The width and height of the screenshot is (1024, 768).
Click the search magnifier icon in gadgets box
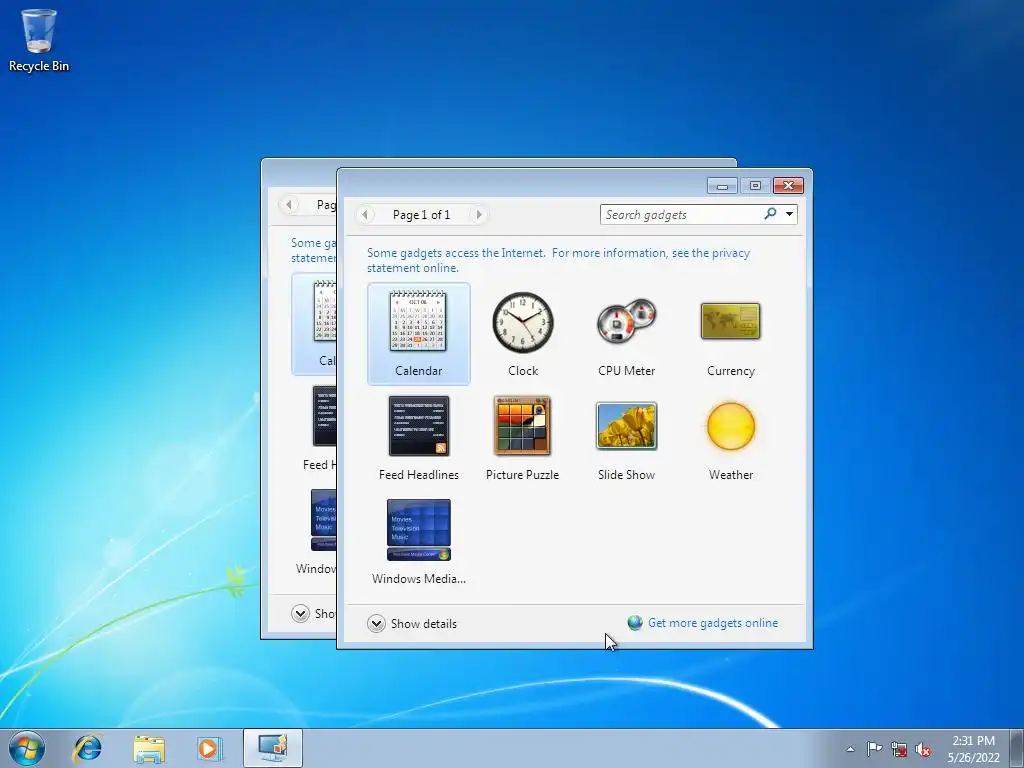771,214
